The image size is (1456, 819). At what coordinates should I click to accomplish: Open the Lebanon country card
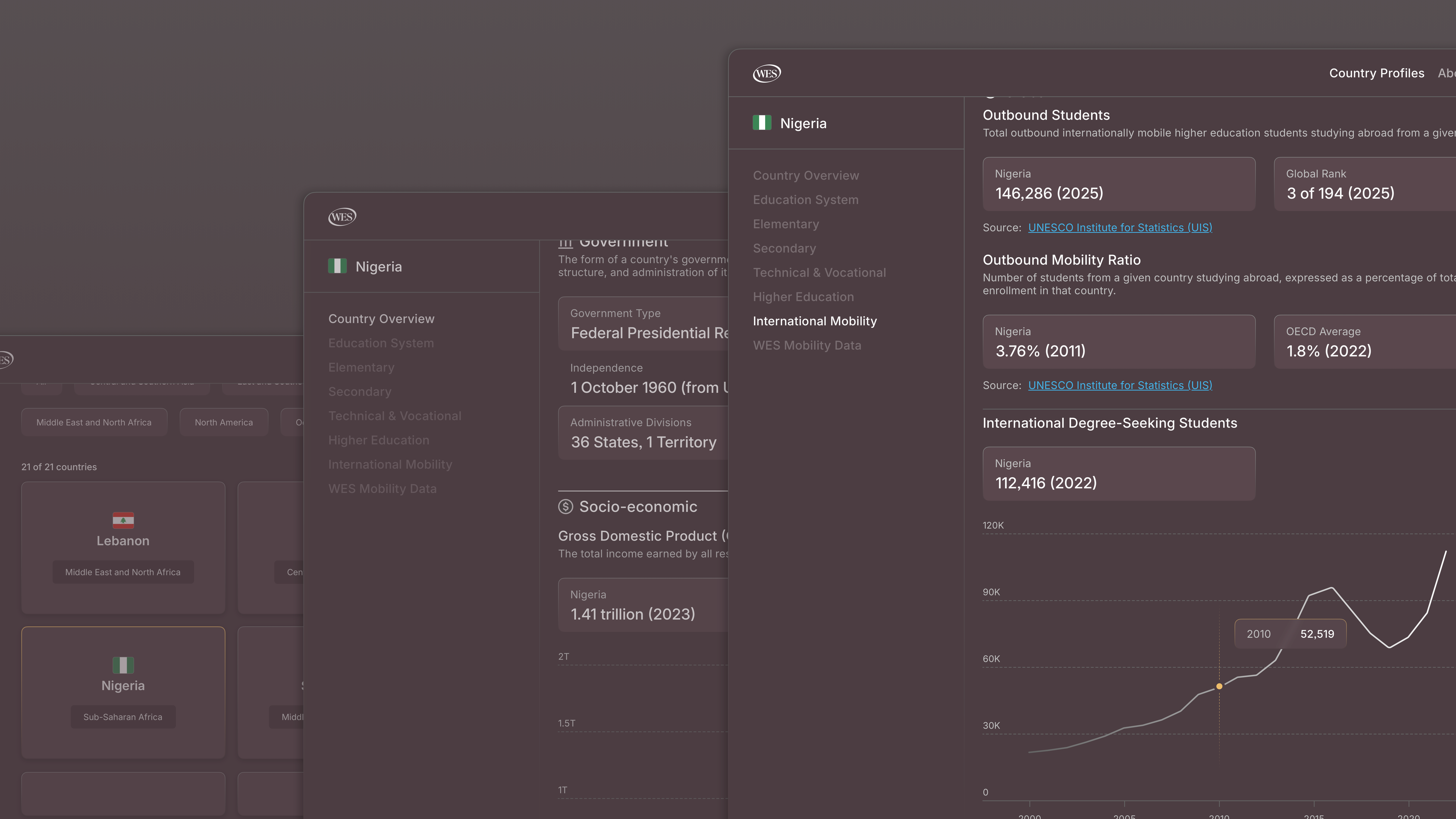[x=123, y=548]
